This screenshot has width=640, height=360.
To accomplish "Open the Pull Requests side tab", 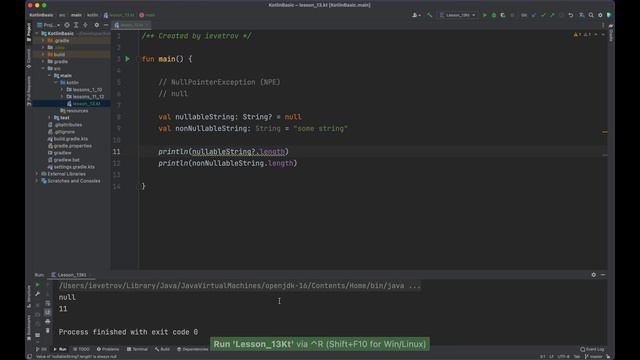I will 29,91.
